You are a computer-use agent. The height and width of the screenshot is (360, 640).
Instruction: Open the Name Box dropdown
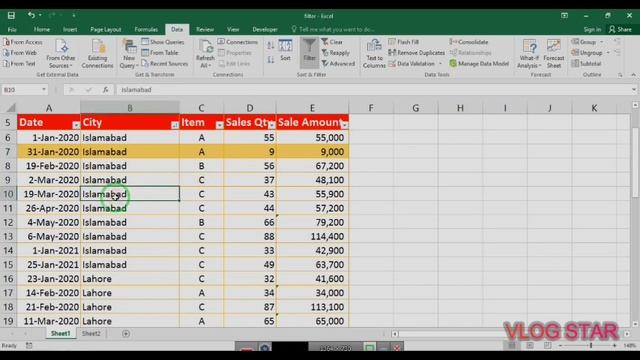pos(44,89)
